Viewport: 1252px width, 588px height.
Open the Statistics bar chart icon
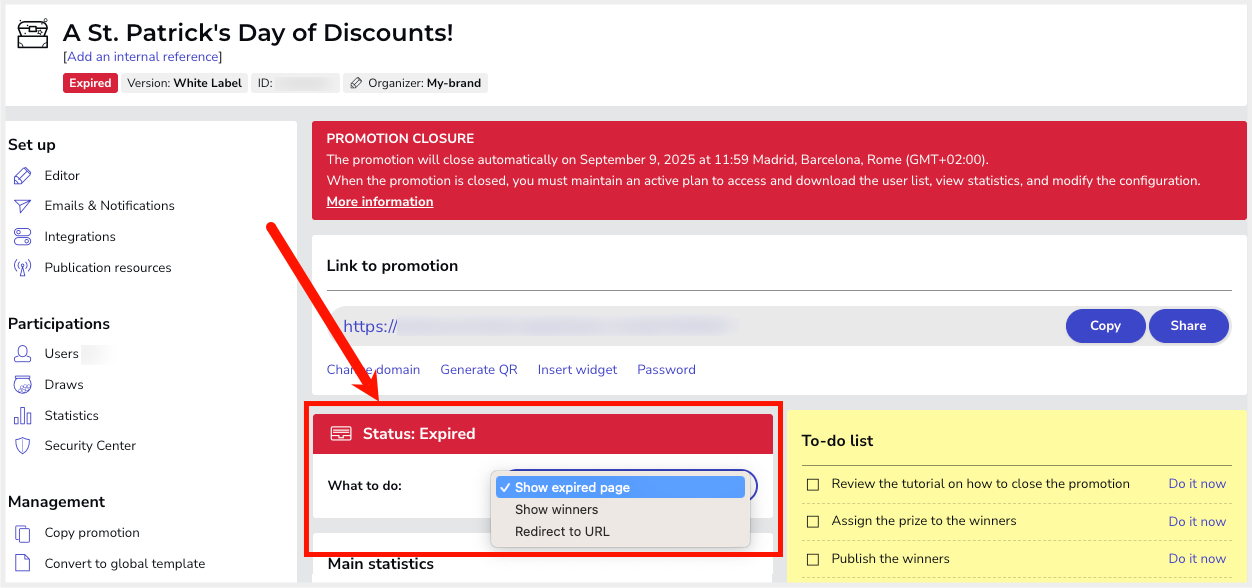point(22,416)
